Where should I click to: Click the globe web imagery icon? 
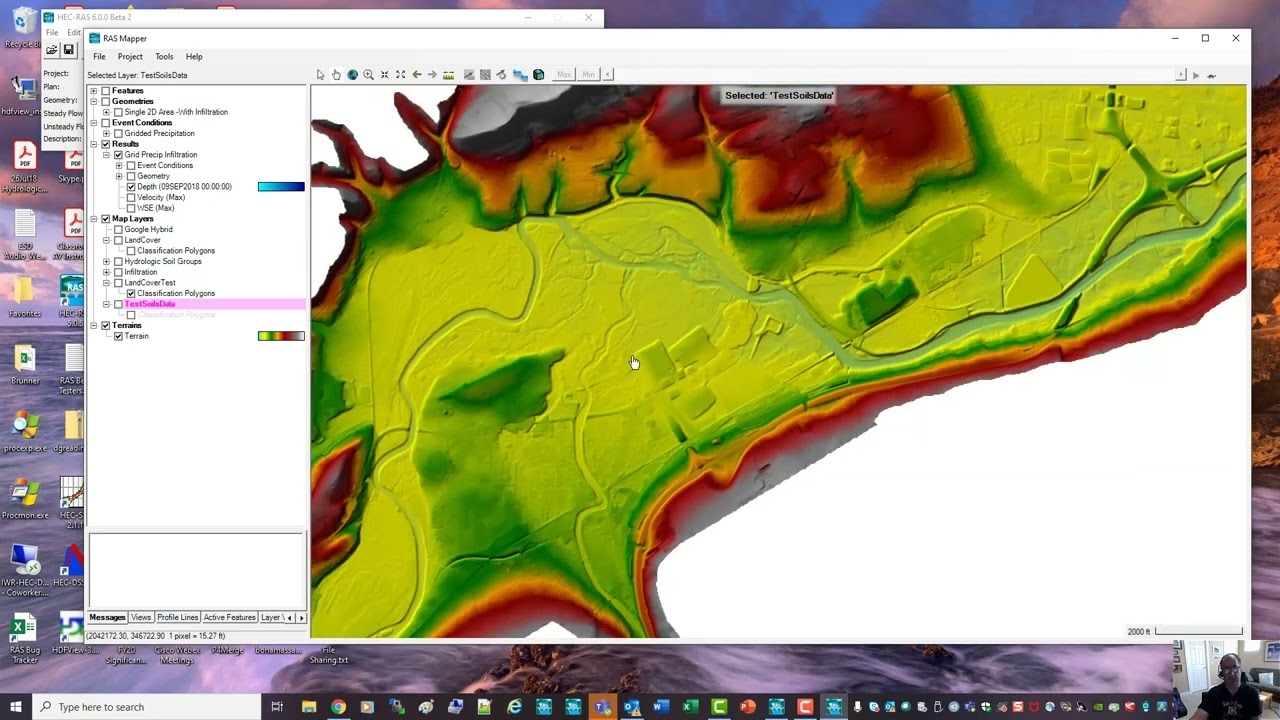pos(352,75)
